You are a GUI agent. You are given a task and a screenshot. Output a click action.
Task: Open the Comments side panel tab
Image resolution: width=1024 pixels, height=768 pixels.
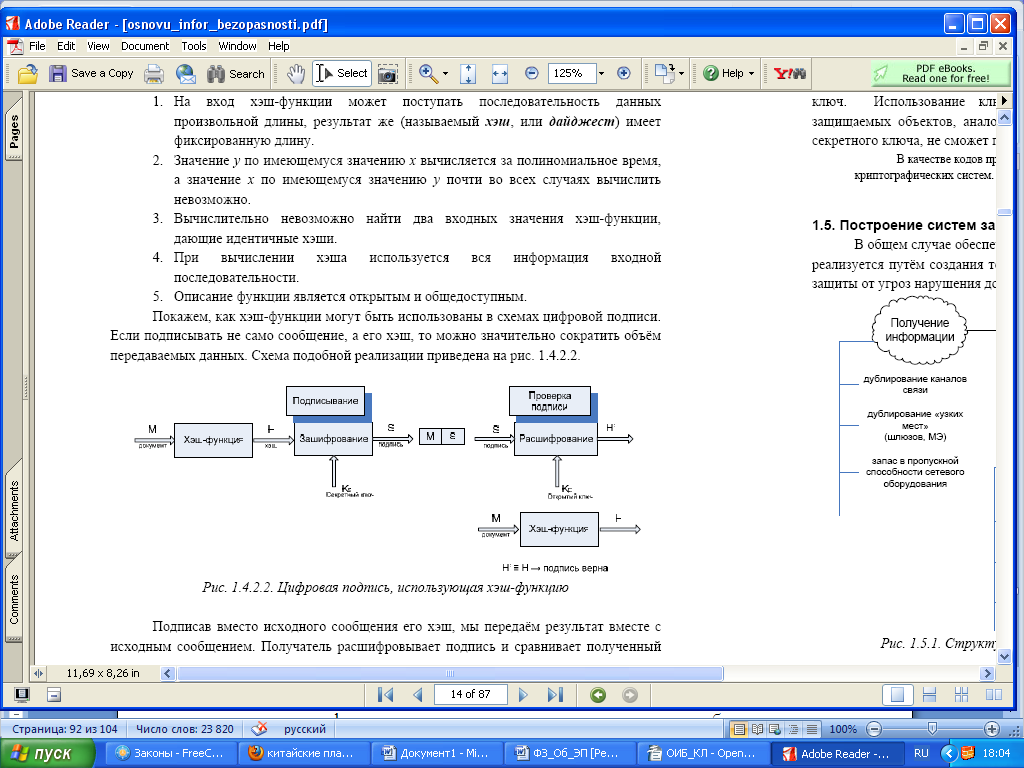click(x=14, y=600)
